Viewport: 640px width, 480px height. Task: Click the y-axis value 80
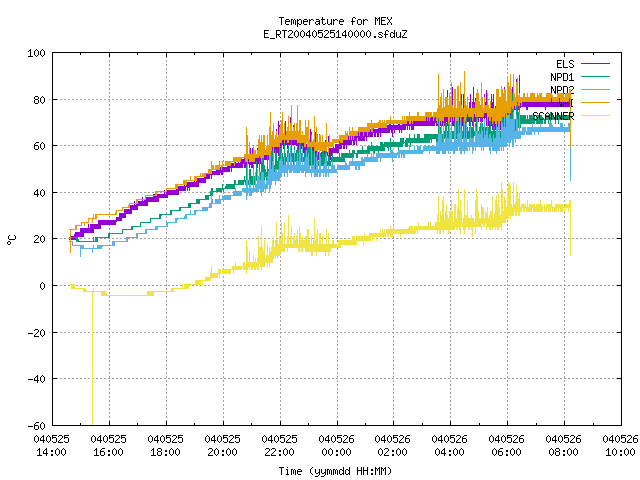(40, 100)
